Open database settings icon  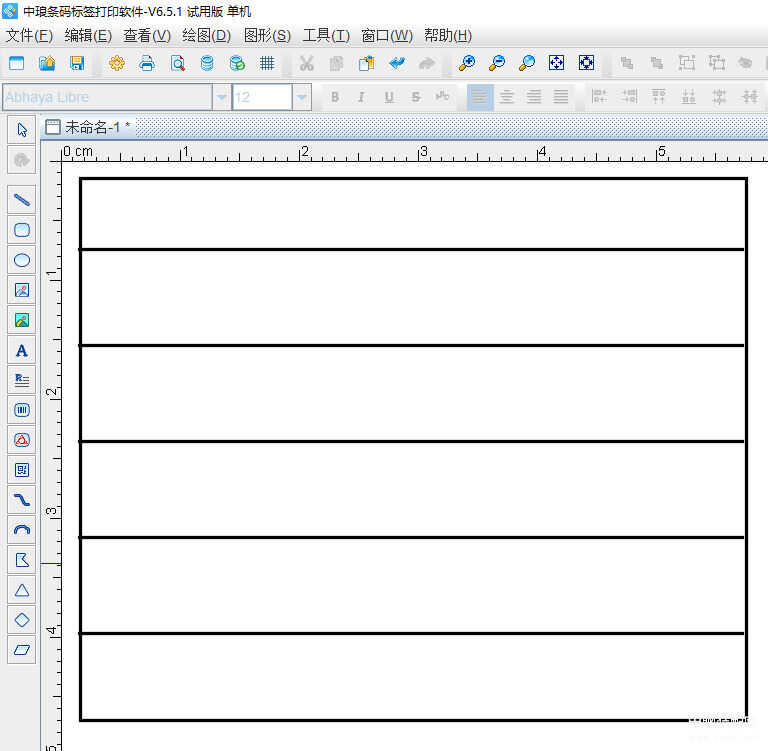[207, 63]
